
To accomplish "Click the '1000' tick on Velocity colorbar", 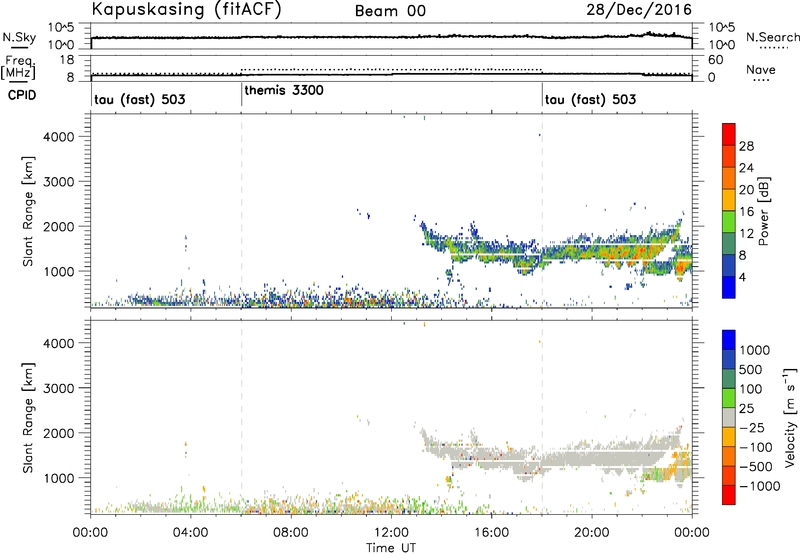I will coord(755,350).
